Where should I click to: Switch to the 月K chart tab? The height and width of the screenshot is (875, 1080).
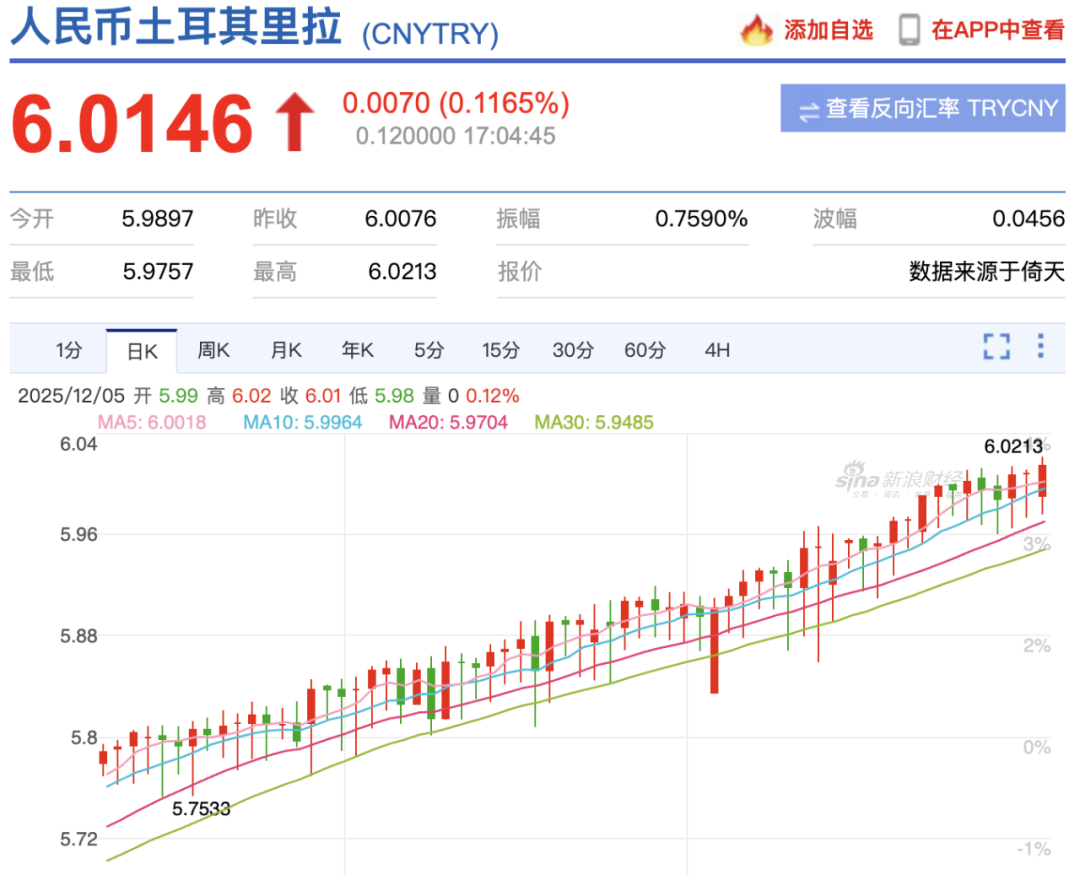point(286,351)
